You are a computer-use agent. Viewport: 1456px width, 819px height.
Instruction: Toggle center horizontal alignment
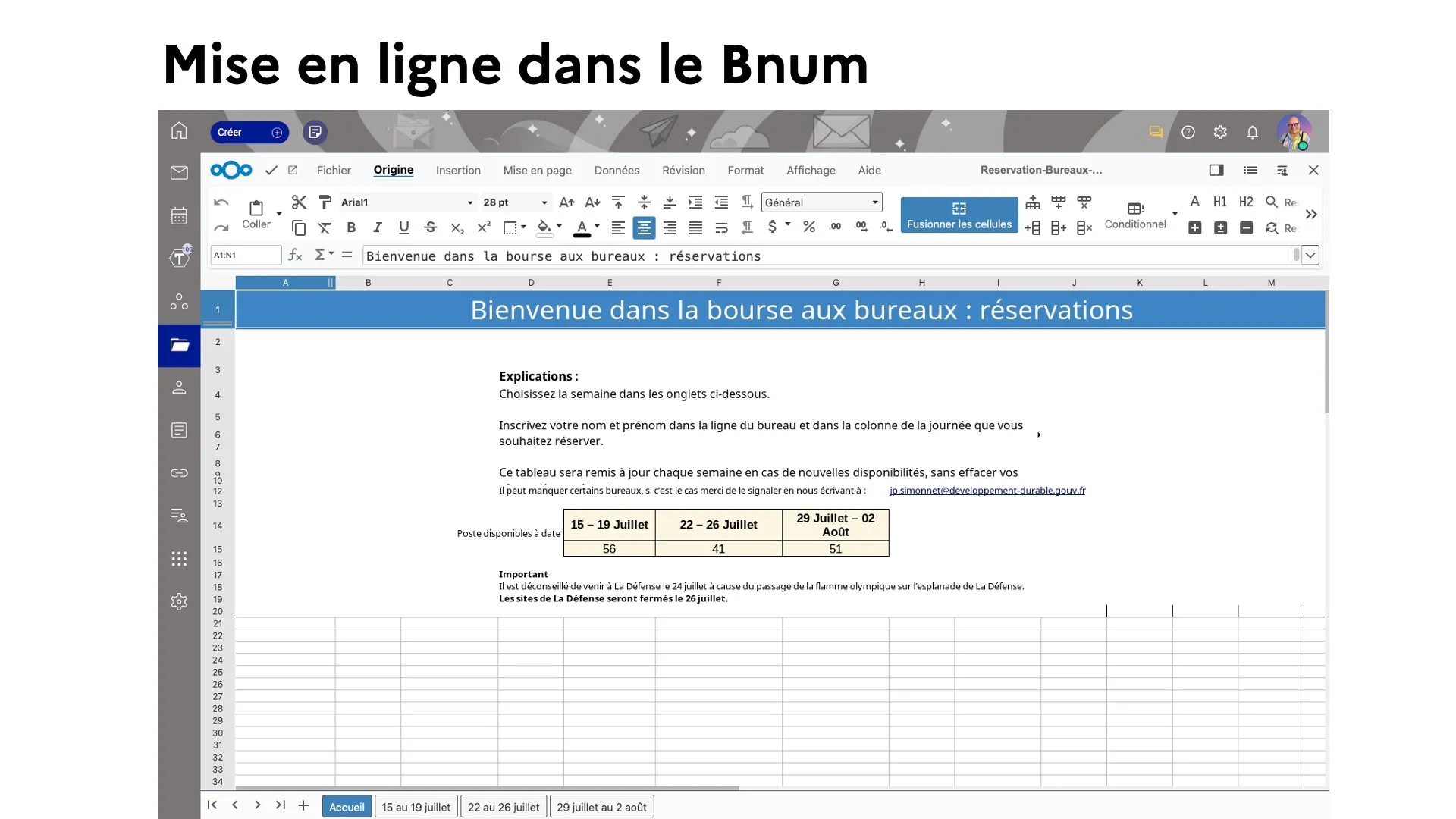[644, 227]
